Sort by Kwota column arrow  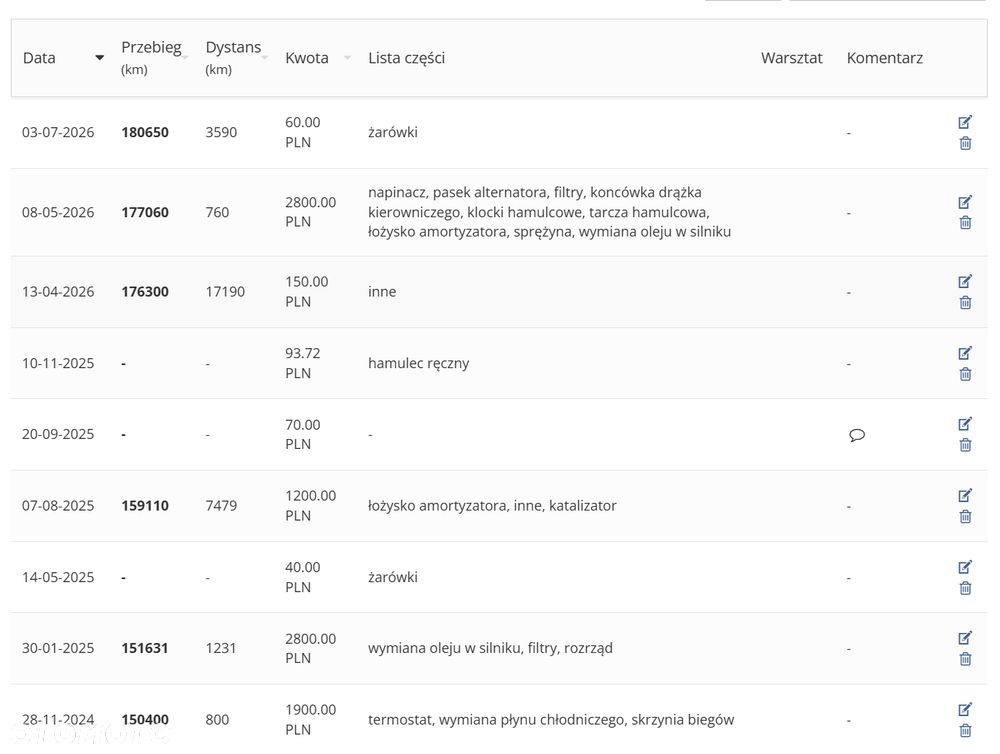coord(348,57)
